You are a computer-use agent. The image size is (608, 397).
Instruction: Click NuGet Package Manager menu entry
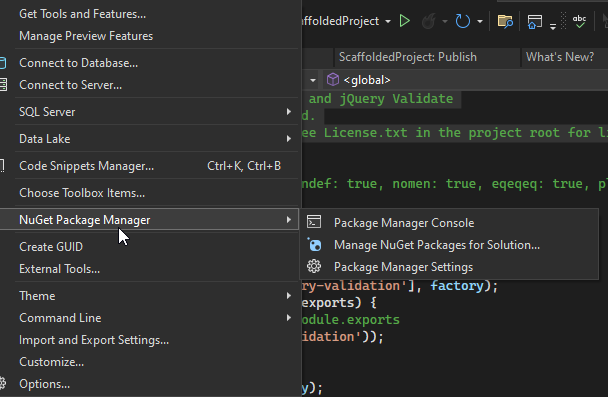click(x=149, y=220)
